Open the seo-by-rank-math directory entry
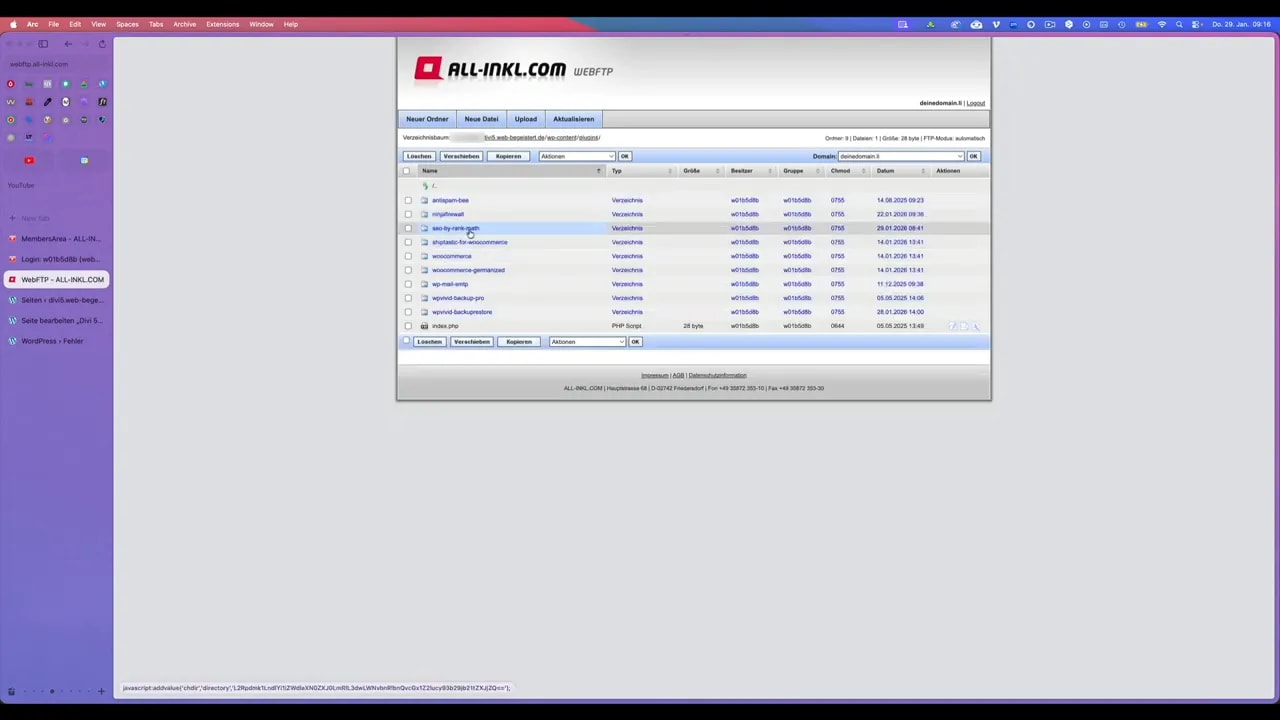Viewport: 1280px width, 720px height. tap(455, 228)
